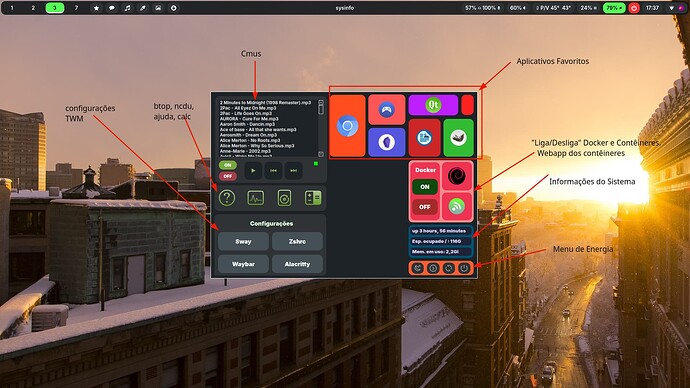The height and width of the screenshot is (388, 690).
Task: Open the document editor tile on red
Action: tap(424, 138)
